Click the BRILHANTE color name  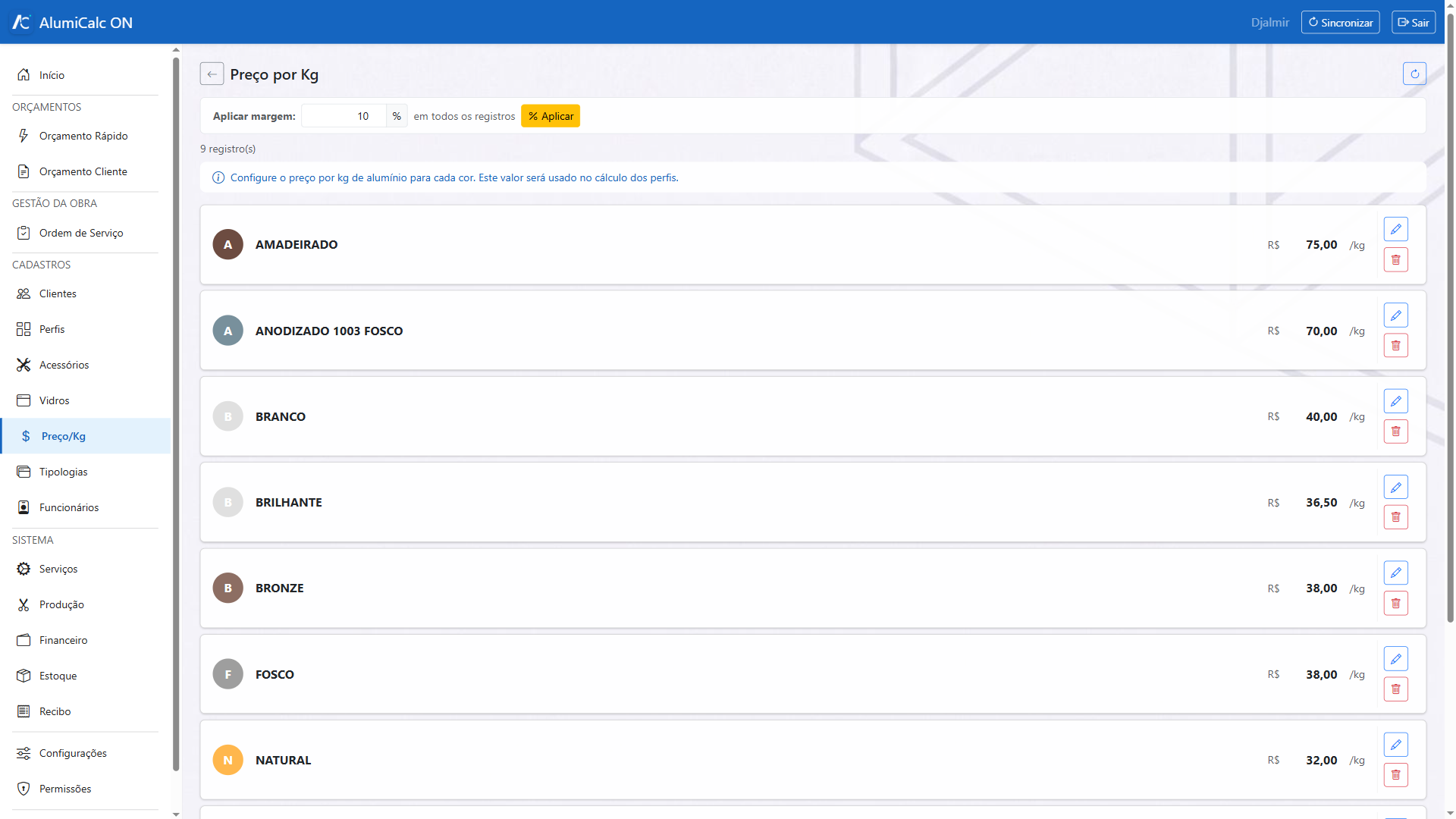tap(289, 502)
